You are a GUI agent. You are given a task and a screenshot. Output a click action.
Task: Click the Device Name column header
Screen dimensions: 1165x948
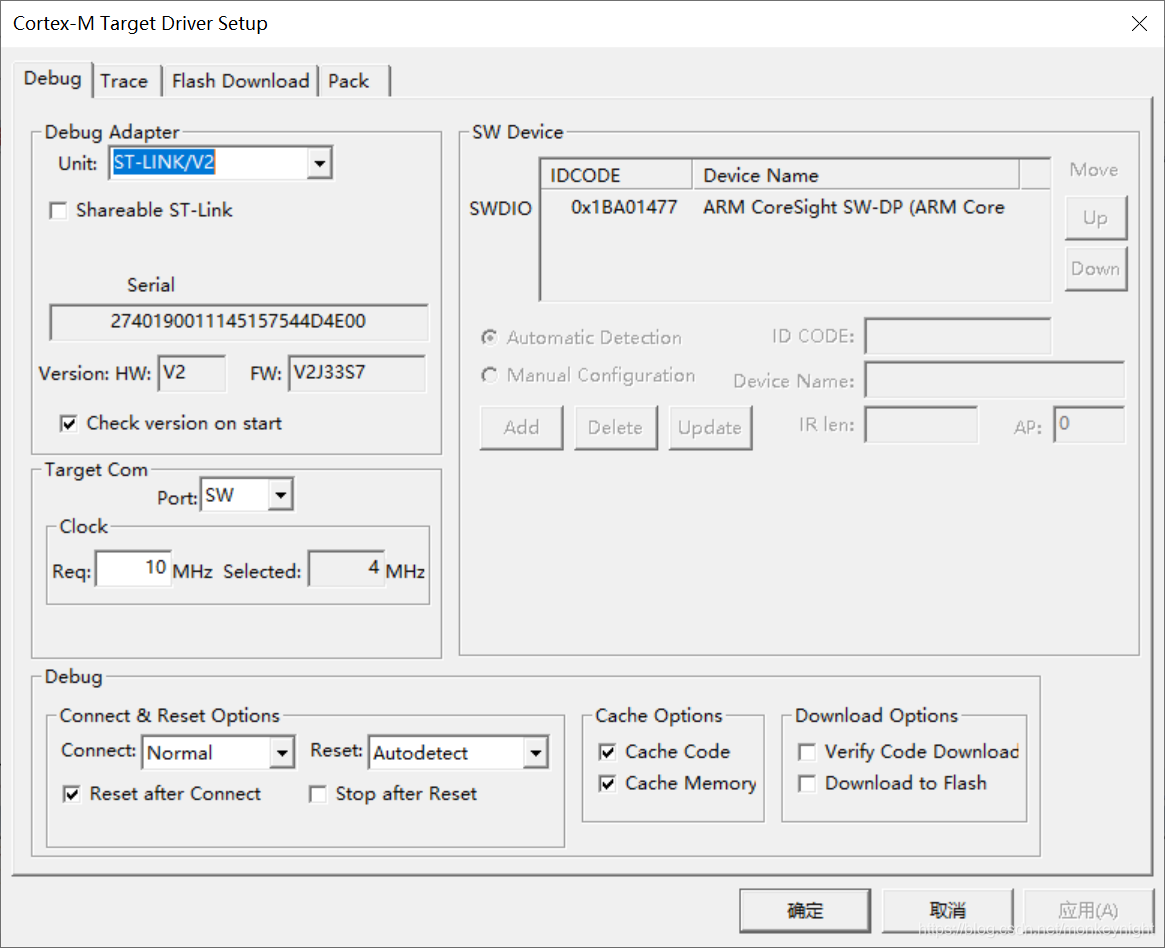(x=855, y=175)
